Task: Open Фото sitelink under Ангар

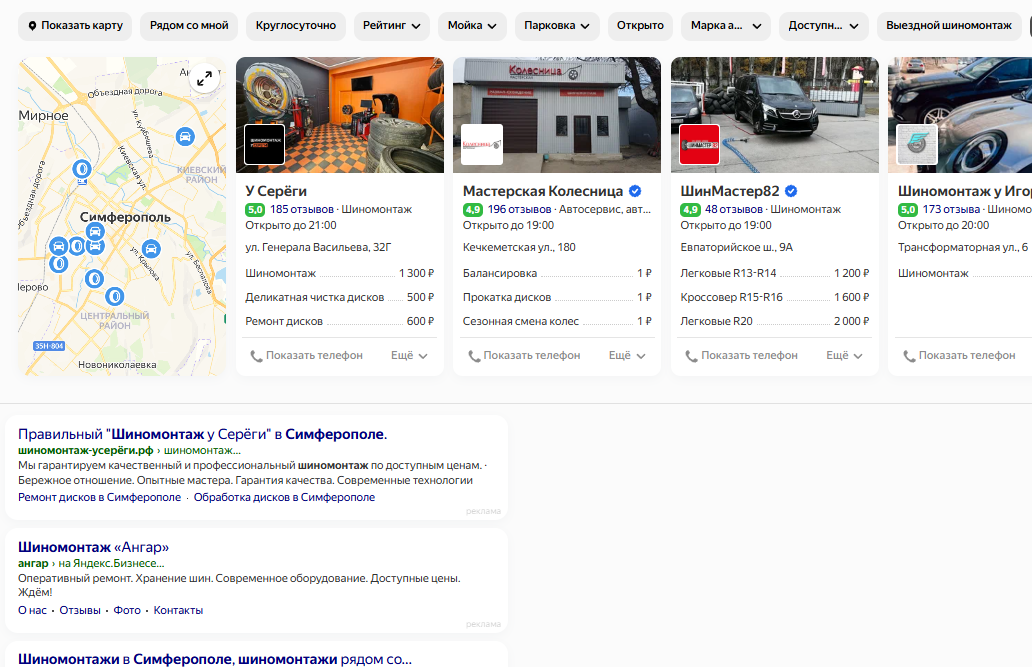Action: 127,610
